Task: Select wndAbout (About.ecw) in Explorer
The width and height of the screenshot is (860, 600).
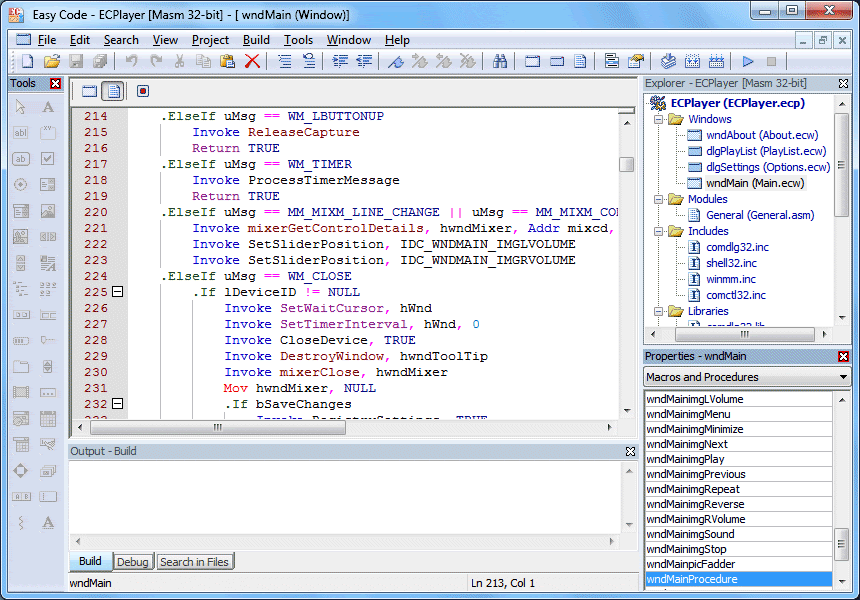Action: tap(762, 135)
